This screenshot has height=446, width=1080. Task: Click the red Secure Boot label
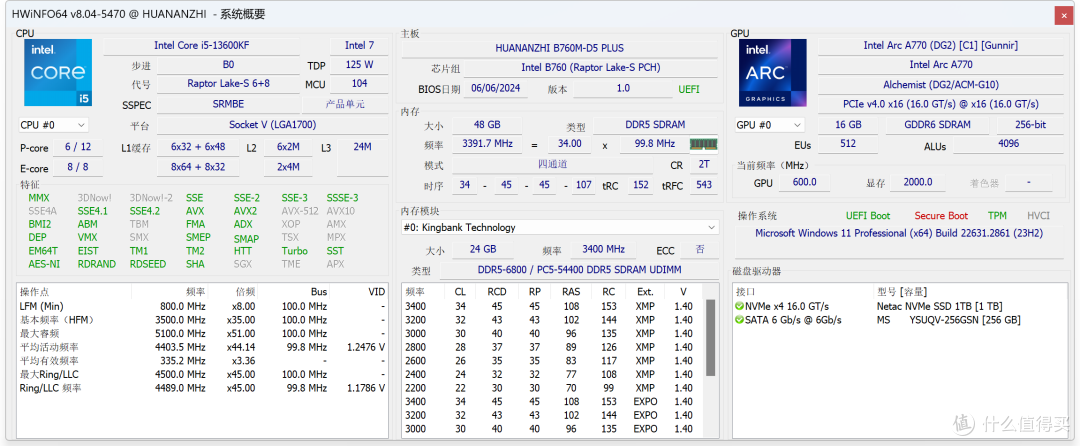941,215
